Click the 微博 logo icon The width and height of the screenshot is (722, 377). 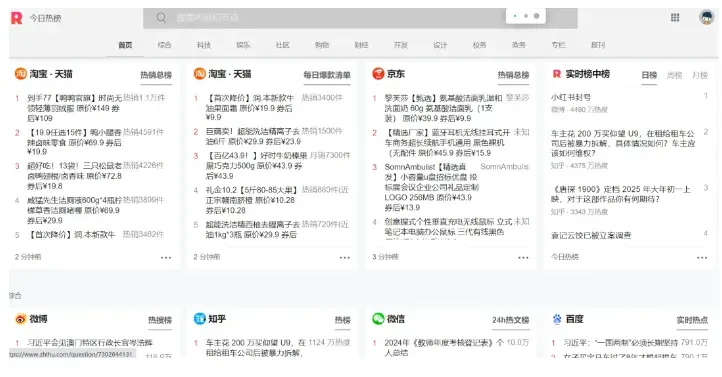pyautogui.click(x=21, y=319)
